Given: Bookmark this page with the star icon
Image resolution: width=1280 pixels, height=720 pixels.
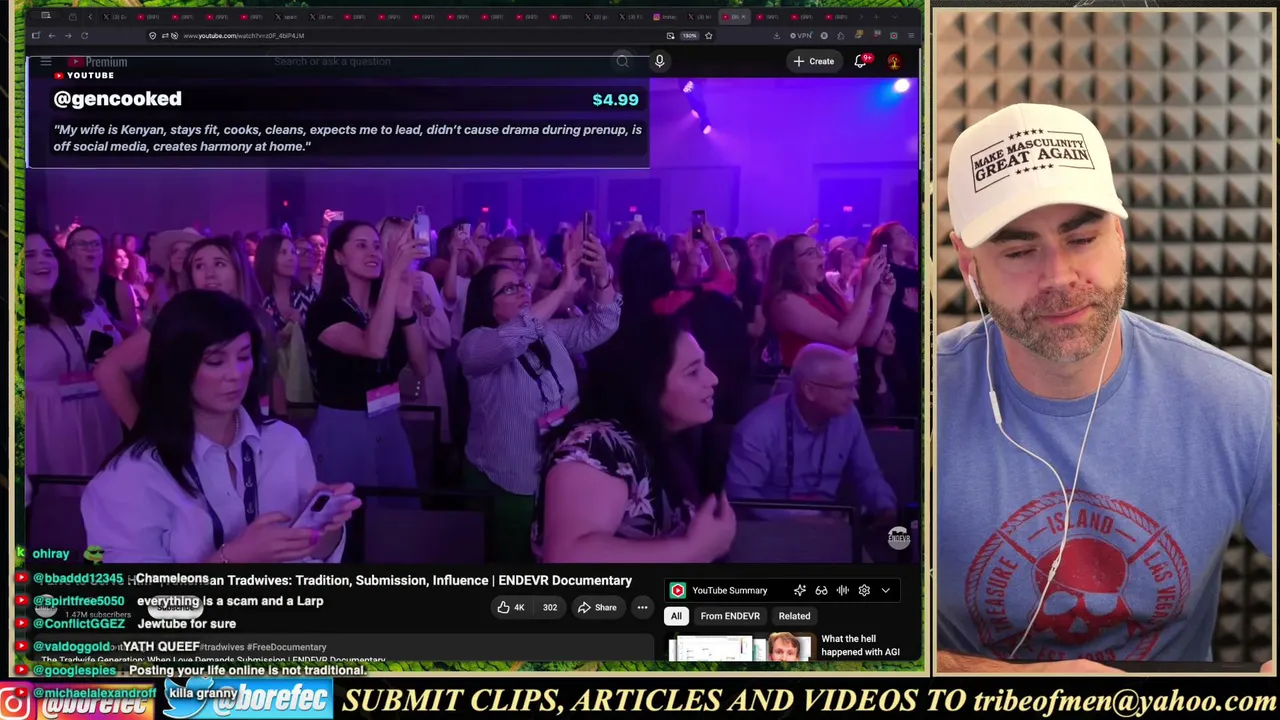Looking at the screenshot, I should pyautogui.click(x=708, y=36).
